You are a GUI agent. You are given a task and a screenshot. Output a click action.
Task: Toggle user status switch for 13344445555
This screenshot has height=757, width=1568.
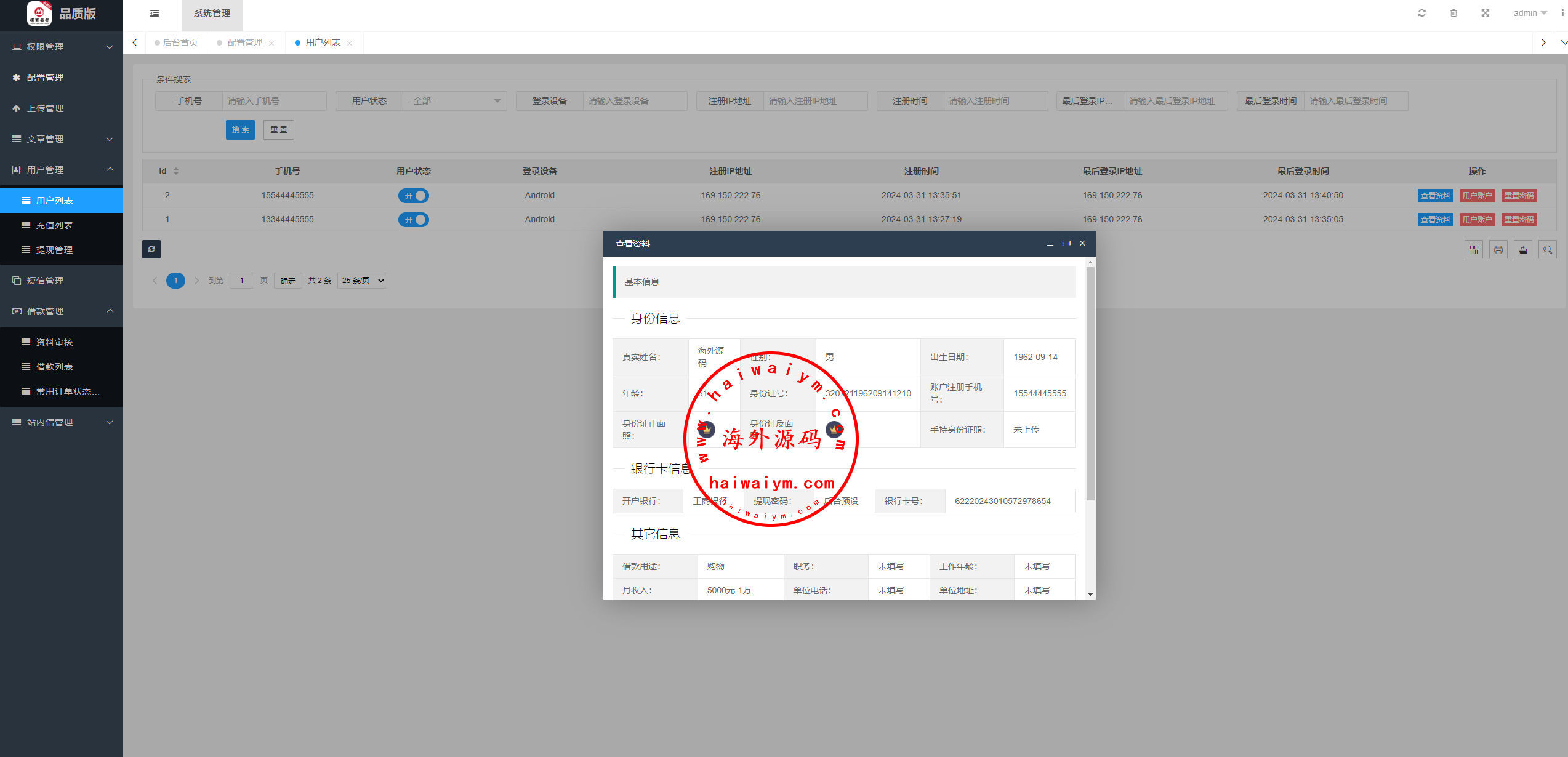pos(414,220)
